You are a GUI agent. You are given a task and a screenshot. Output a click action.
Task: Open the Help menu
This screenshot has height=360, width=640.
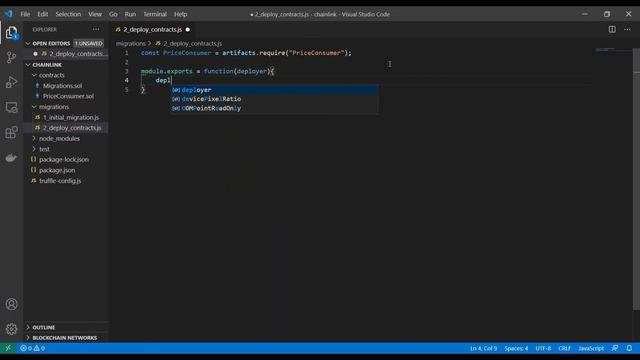tap(180, 14)
